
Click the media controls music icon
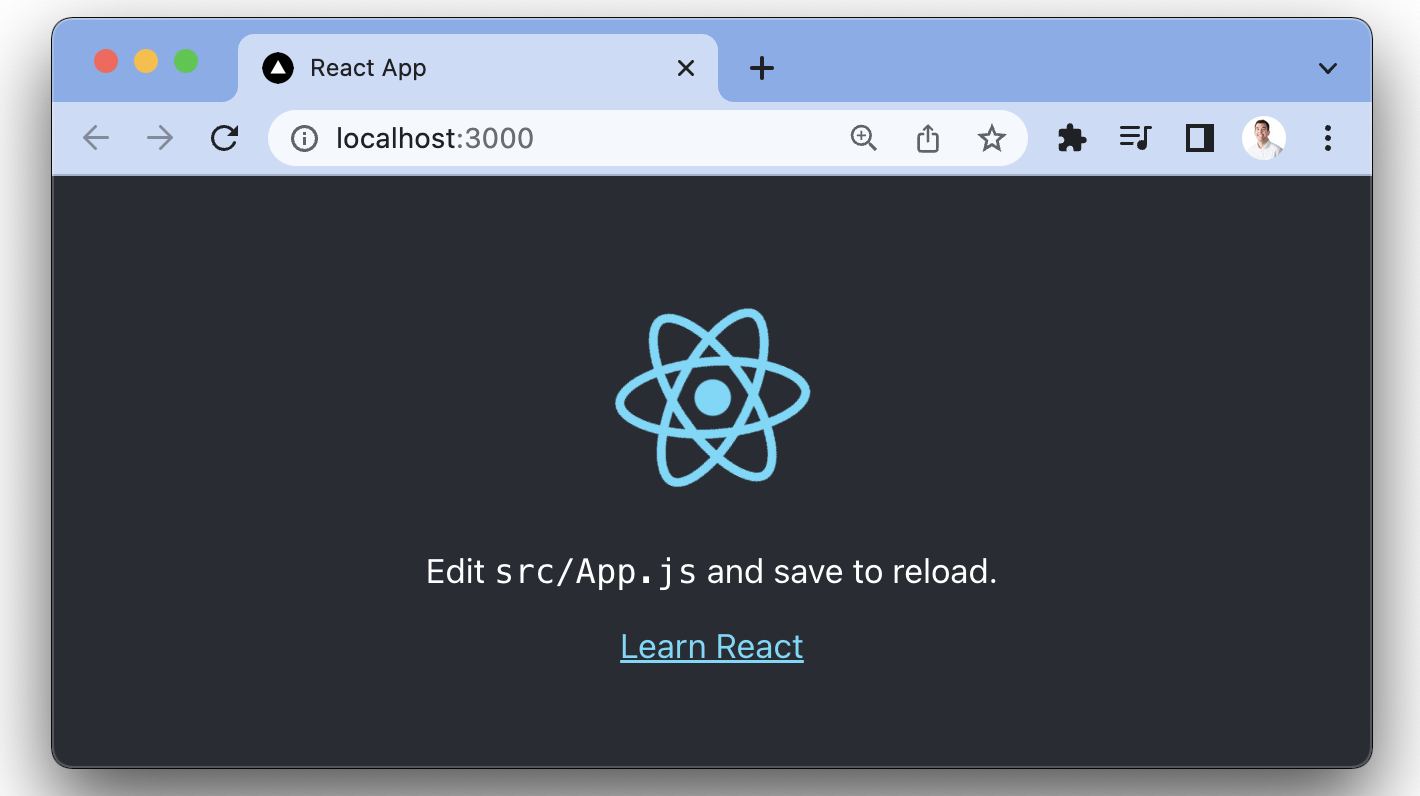pos(1135,138)
